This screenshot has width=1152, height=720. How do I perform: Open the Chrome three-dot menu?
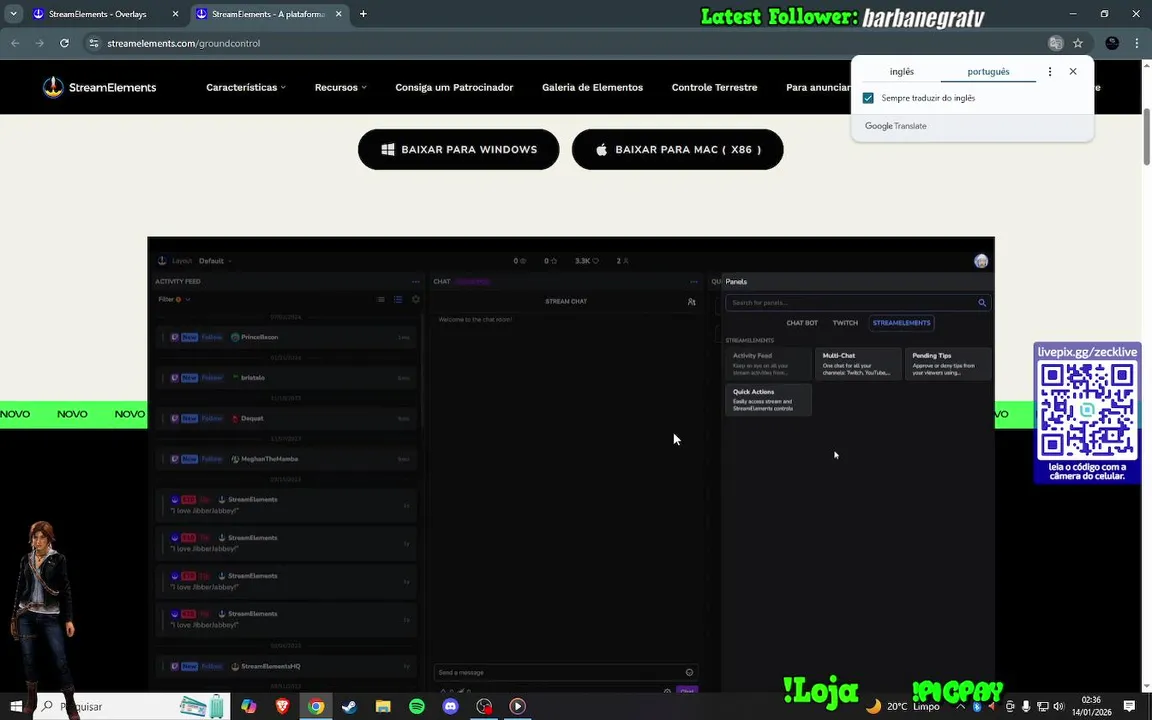[x=1137, y=43]
